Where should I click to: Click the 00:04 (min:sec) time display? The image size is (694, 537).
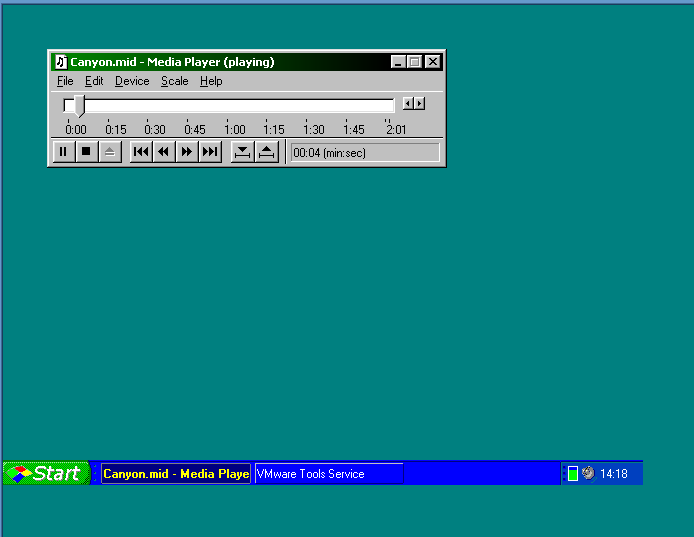[365, 153]
